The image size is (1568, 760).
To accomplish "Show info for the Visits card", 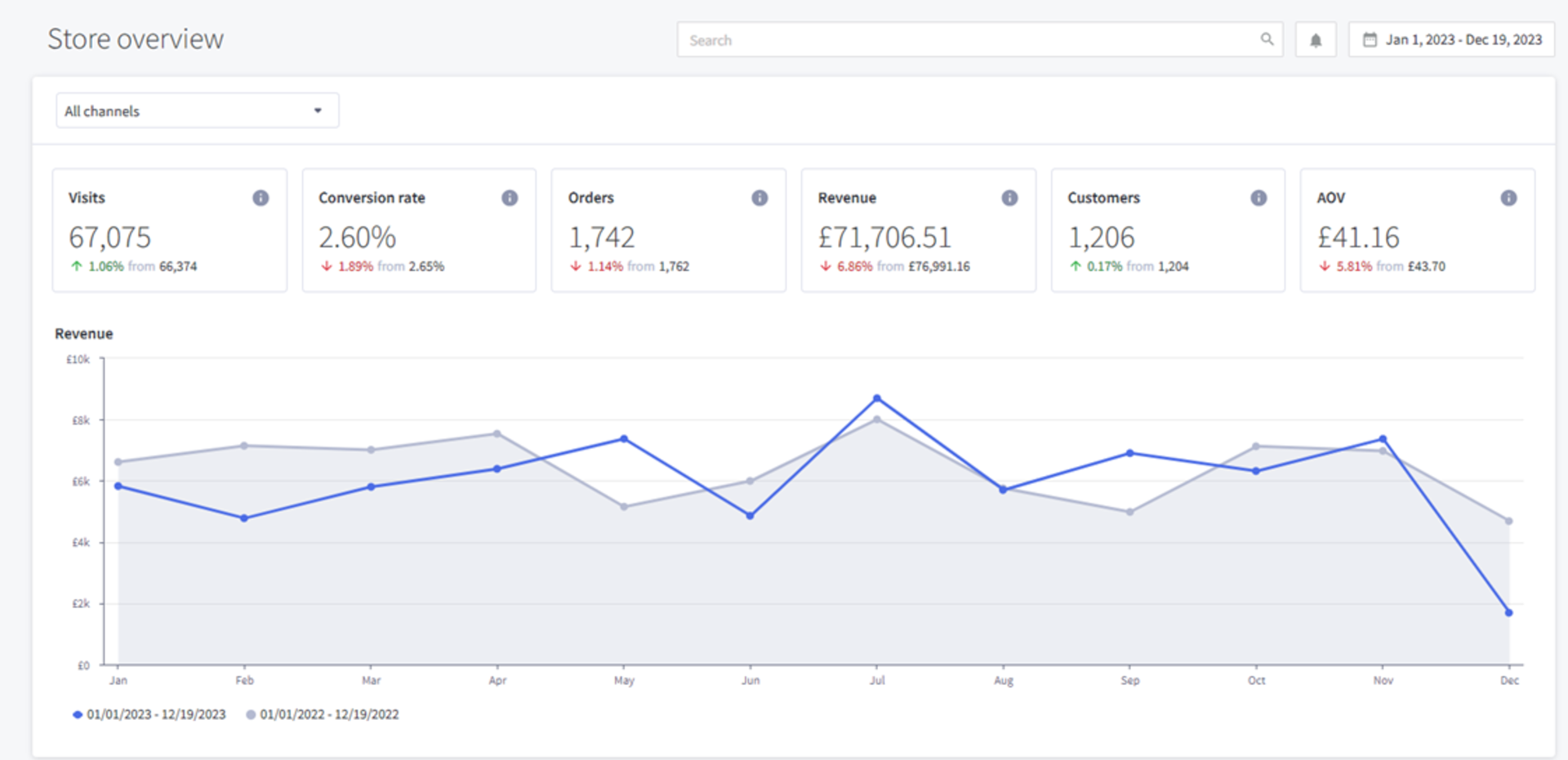I will (261, 198).
